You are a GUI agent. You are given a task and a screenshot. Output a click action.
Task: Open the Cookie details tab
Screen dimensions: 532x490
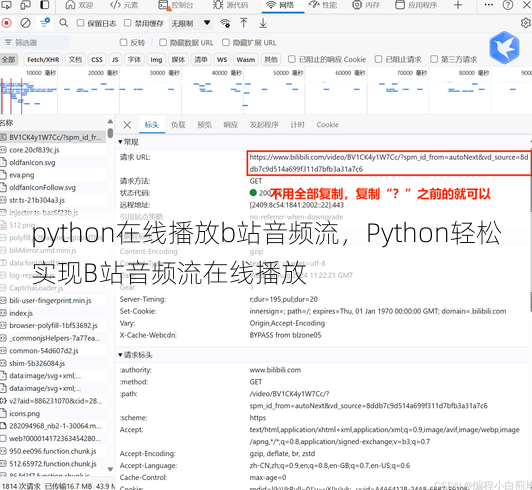(327, 125)
